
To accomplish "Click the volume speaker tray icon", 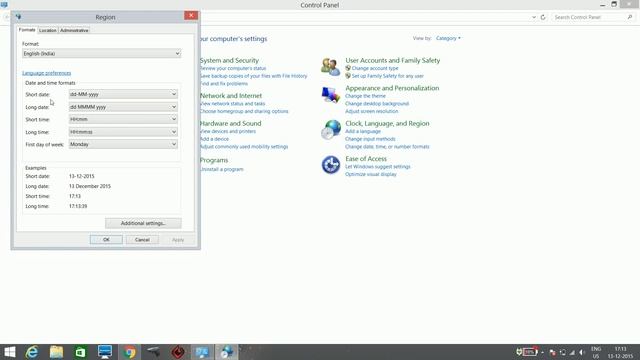I will coord(582,352).
